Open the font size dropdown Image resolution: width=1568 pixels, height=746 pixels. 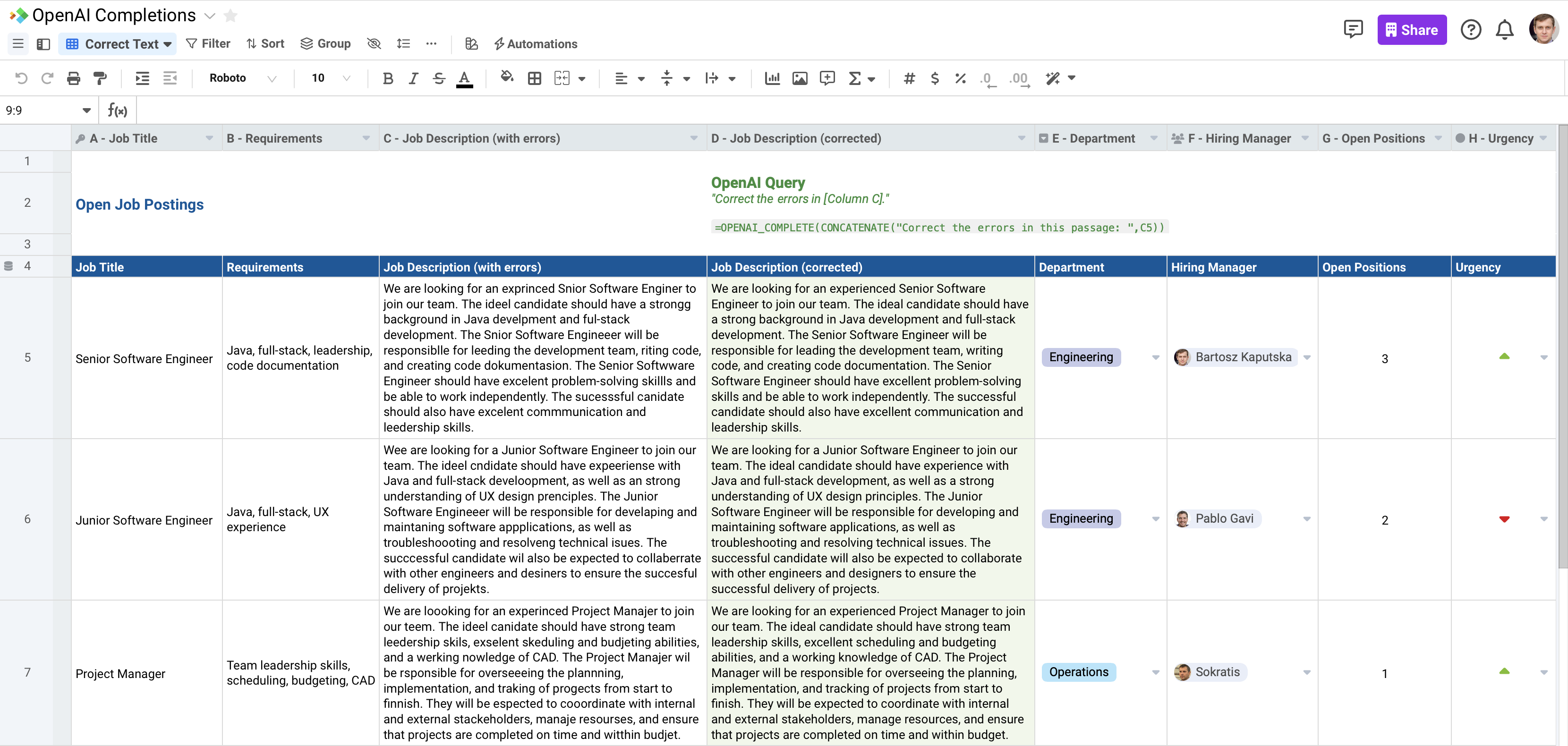click(x=329, y=78)
